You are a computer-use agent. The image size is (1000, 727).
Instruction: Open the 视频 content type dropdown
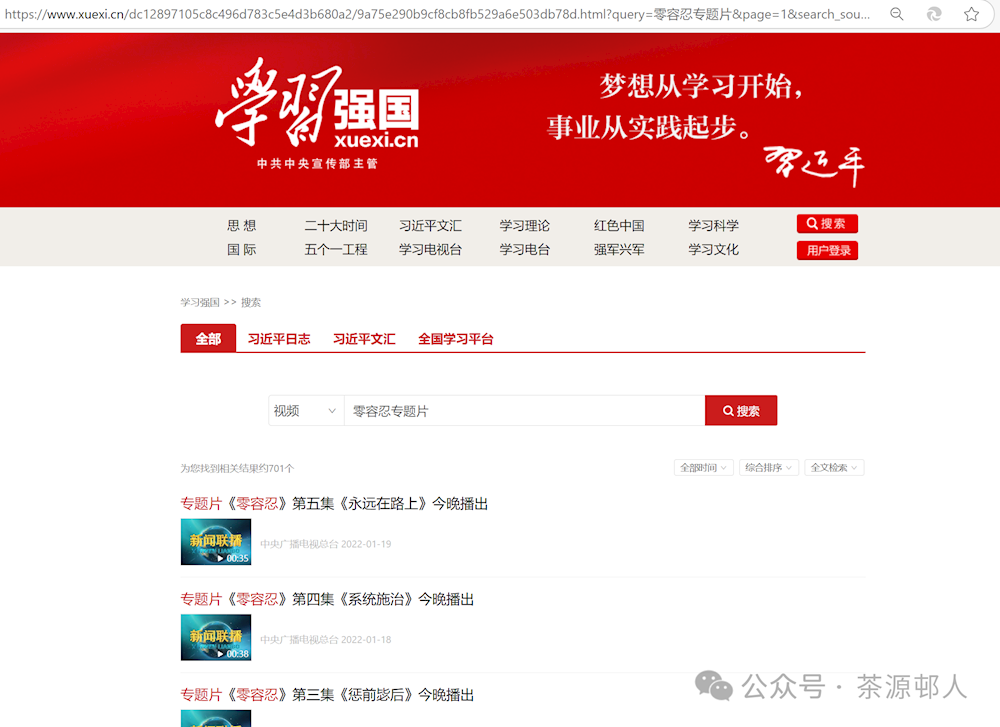tap(306, 411)
